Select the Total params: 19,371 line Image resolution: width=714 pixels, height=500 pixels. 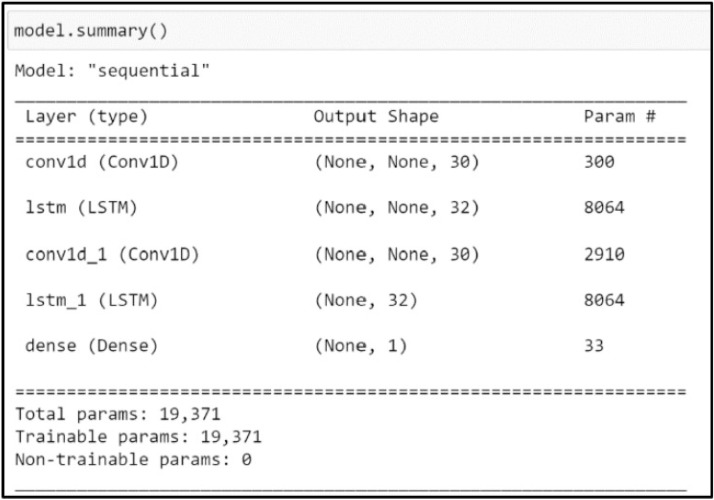point(118,414)
